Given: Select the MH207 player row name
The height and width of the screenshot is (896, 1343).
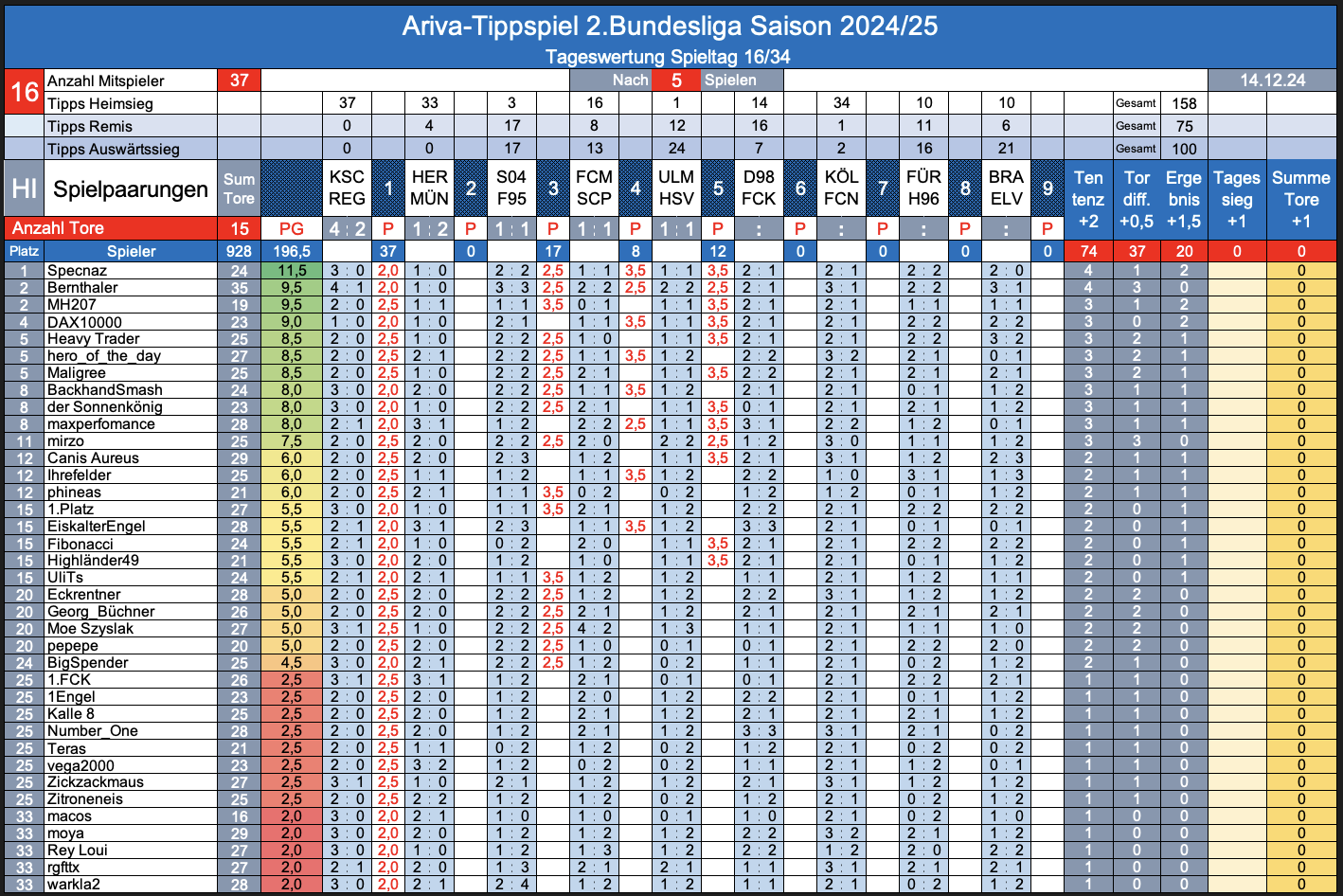Looking at the screenshot, I should point(131,305).
